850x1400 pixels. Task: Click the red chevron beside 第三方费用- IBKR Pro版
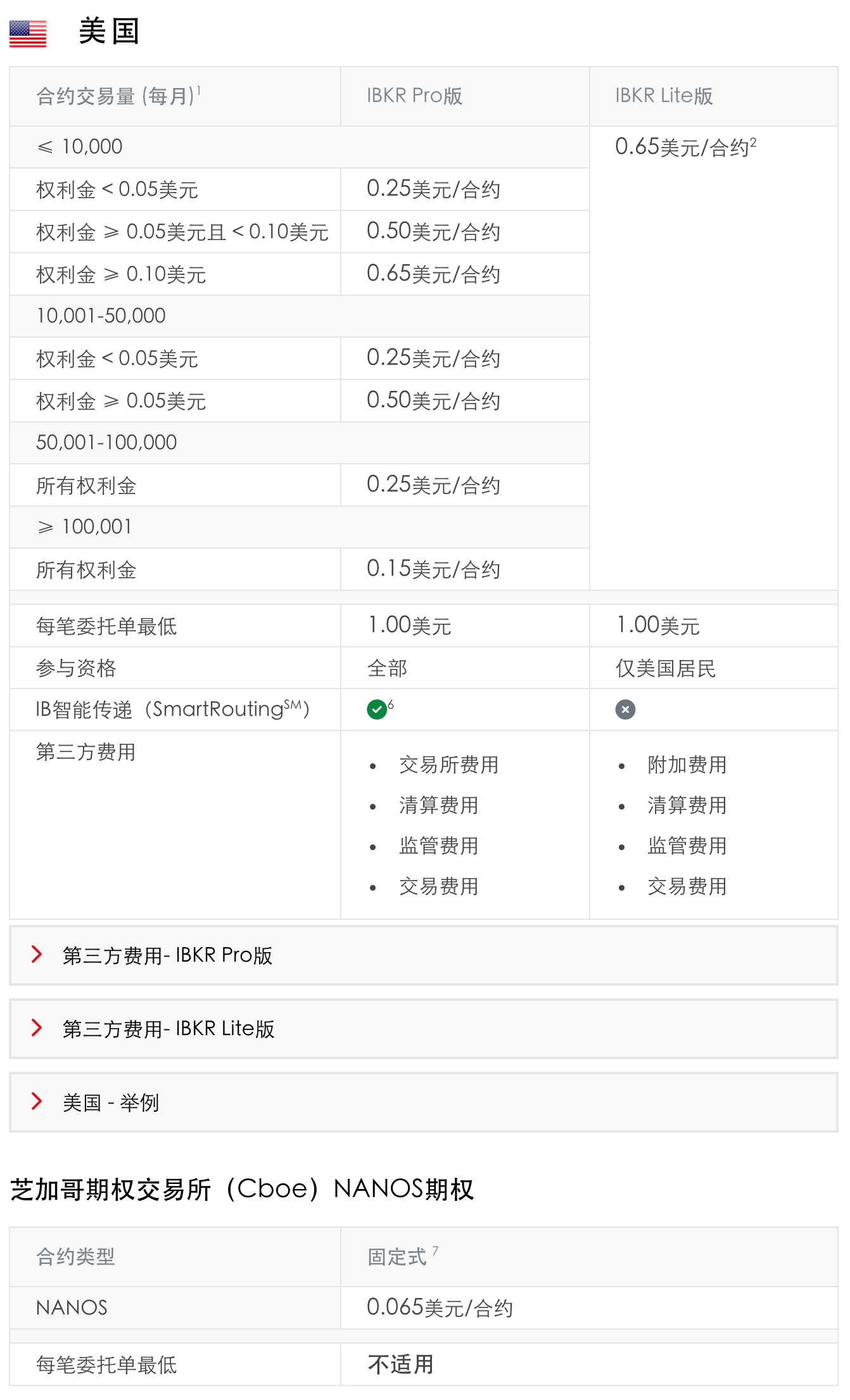[37, 954]
